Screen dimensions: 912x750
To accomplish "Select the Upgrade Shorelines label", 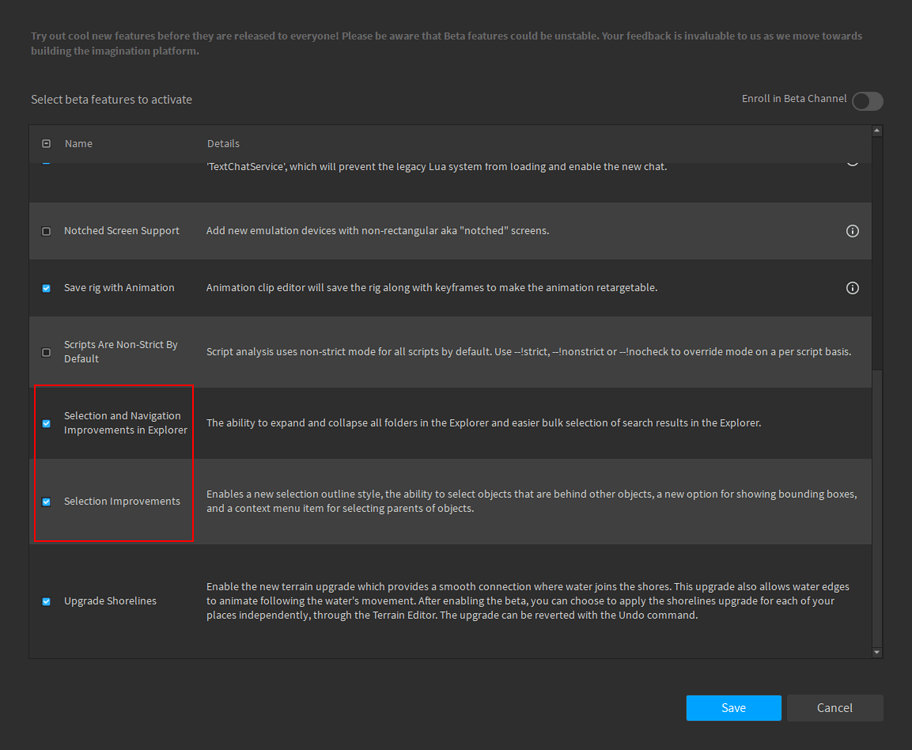I will (x=110, y=600).
